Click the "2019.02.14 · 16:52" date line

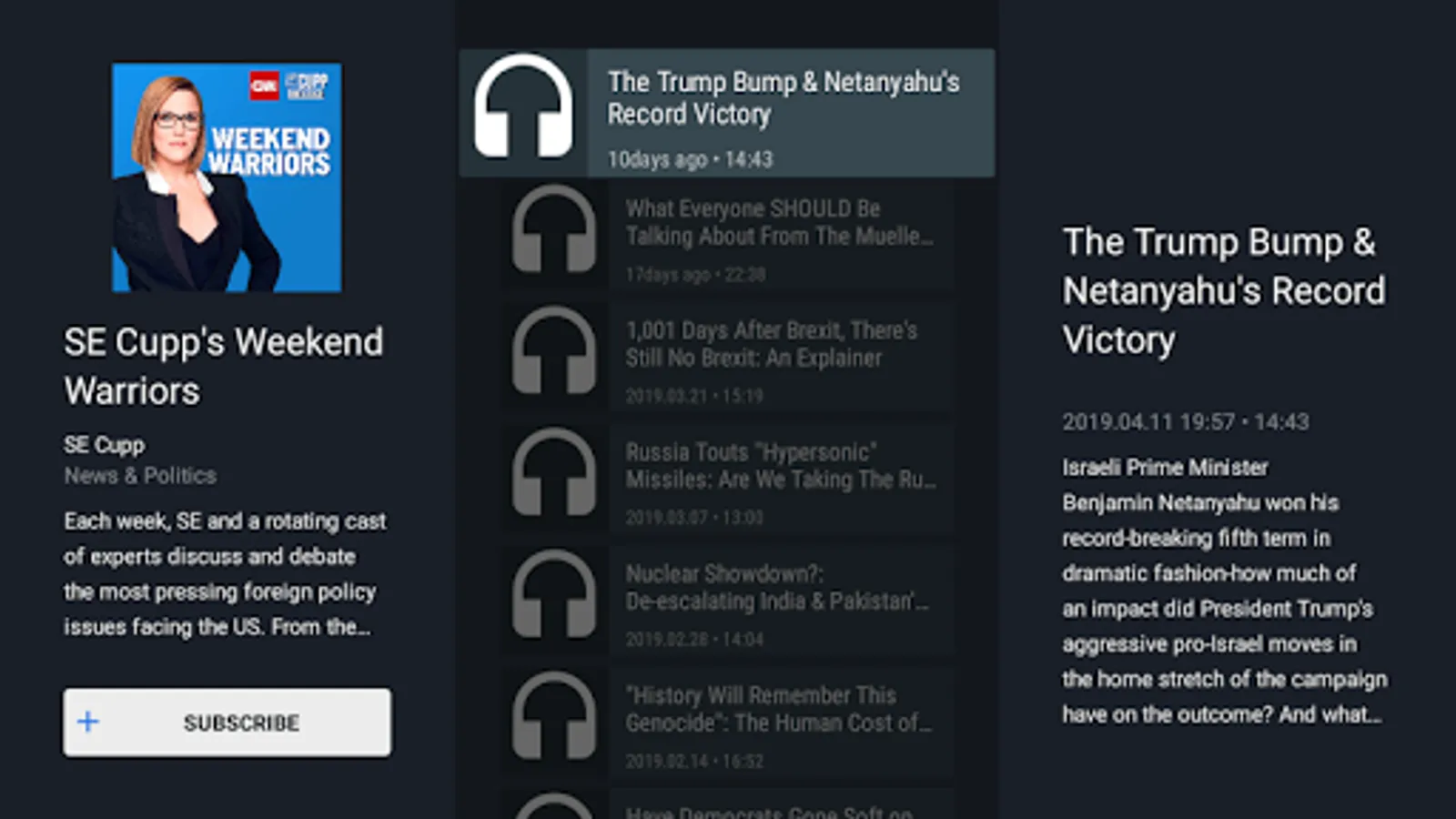point(694,762)
